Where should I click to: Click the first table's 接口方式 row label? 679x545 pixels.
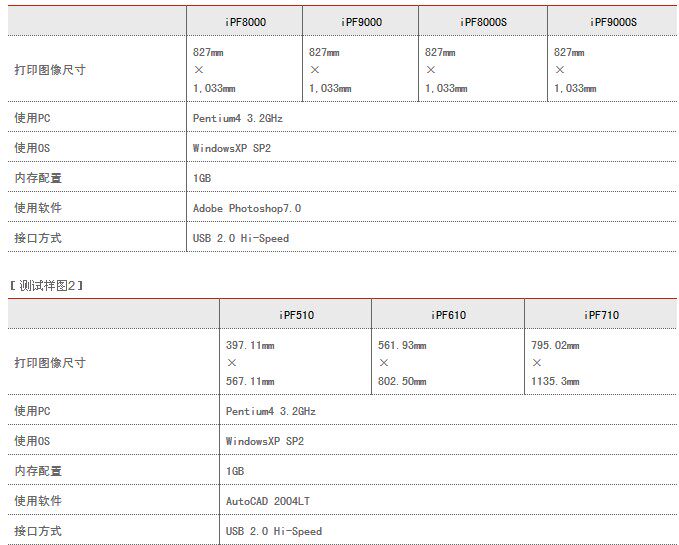tap(38, 238)
